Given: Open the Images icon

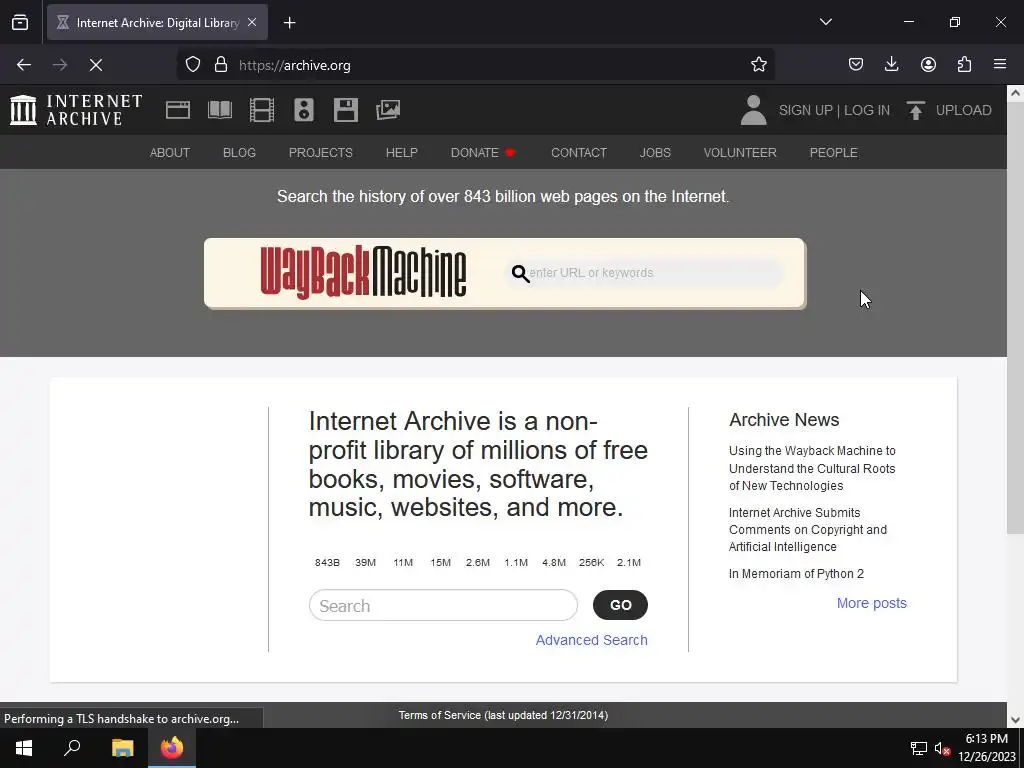Looking at the screenshot, I should [388, 110].
